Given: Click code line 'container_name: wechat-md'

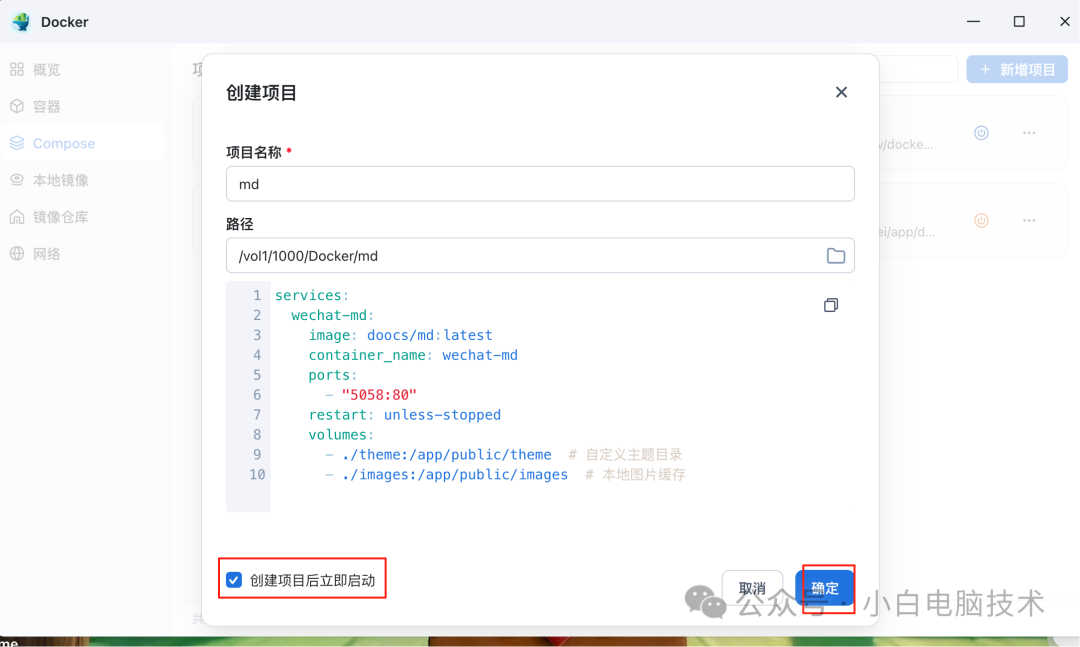Looking at the screenshot, I should [413, 355].
